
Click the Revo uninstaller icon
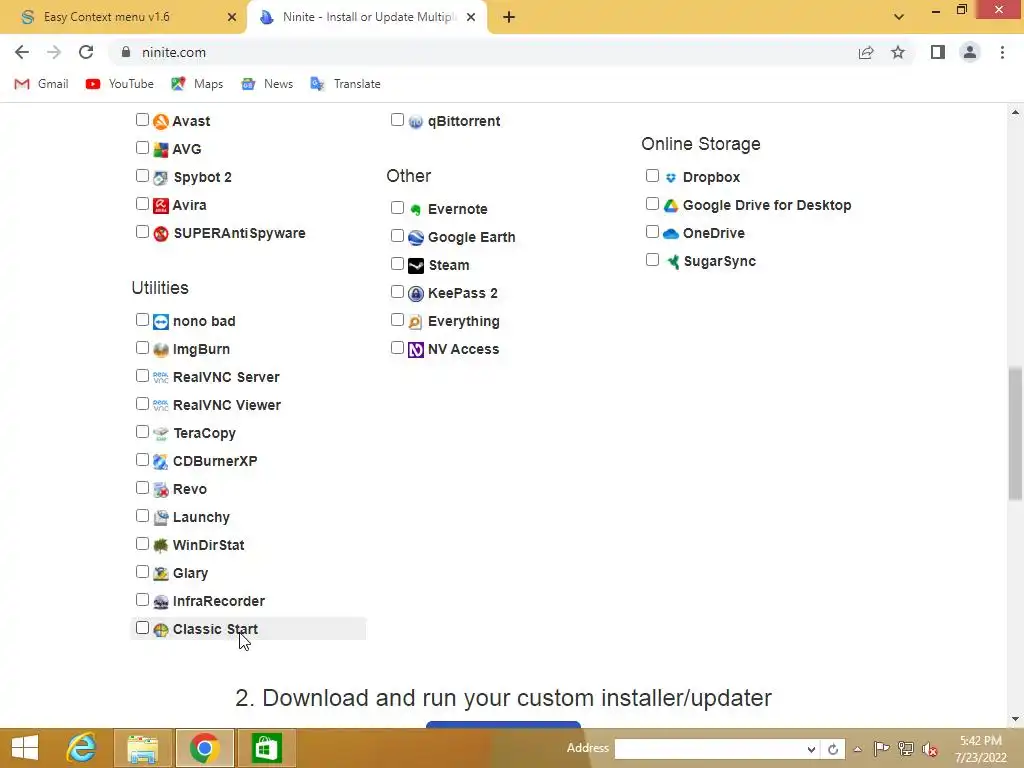[x=161, y=490]
